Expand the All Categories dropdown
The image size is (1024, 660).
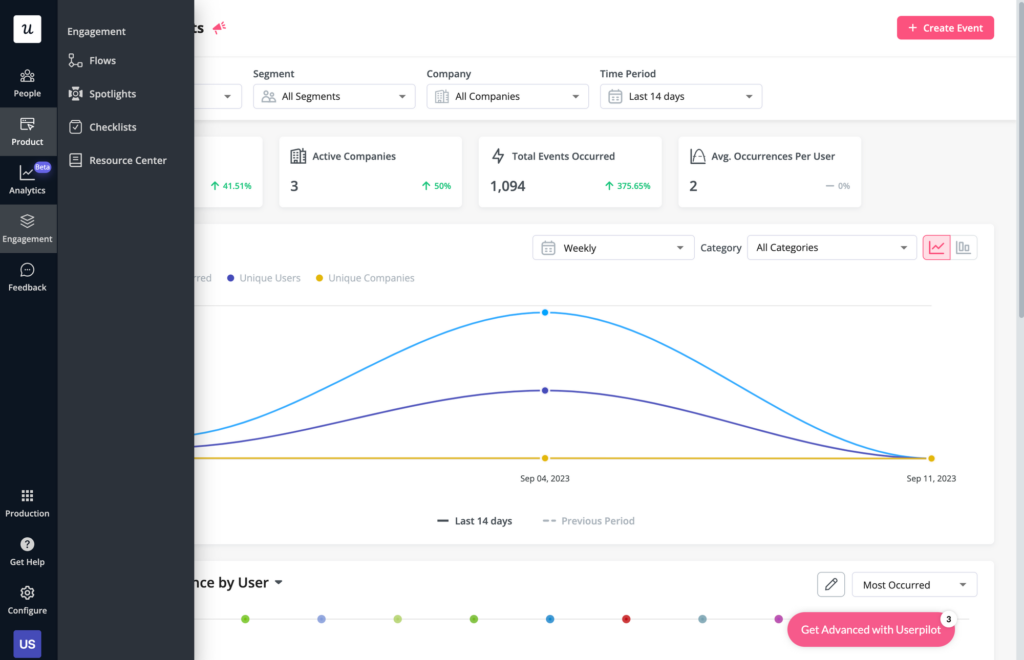831,247
